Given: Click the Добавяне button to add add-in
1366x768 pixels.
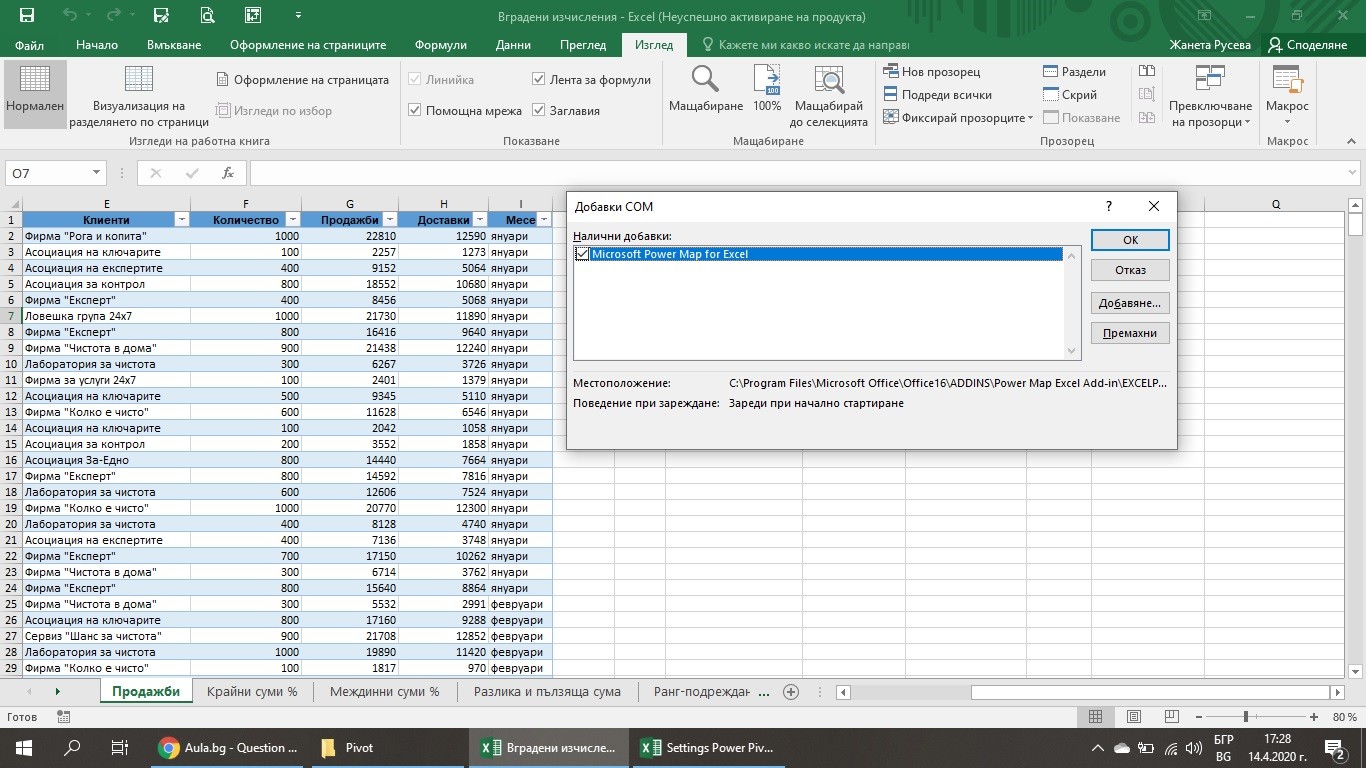Looking at the screenshot, I should (x=1129, y=302).
